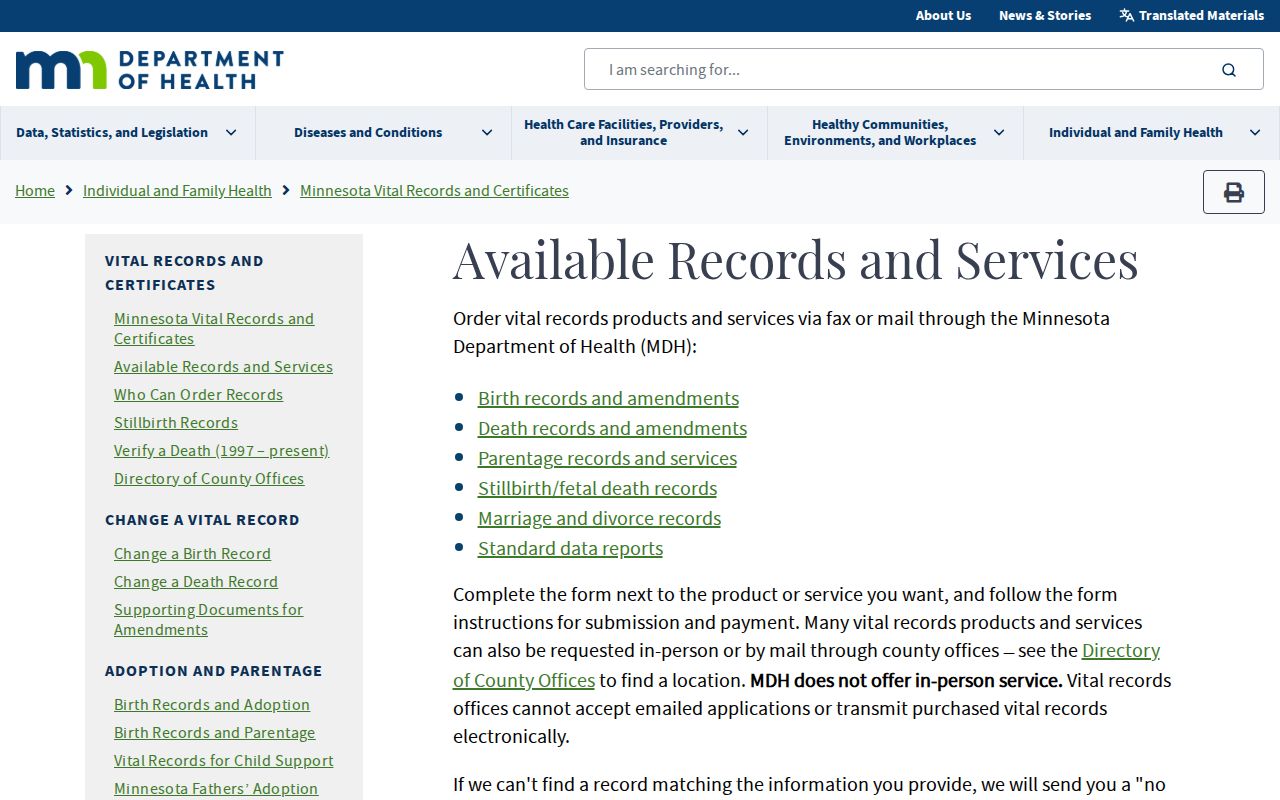
Task: Open Supporting Documents for Amendments link
Action: pos(208,620)
